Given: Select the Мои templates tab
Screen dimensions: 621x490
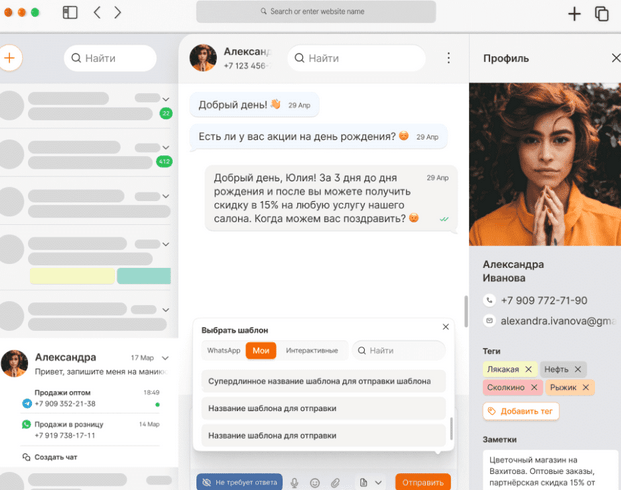Looking at the screenshot, I should 261,351.
